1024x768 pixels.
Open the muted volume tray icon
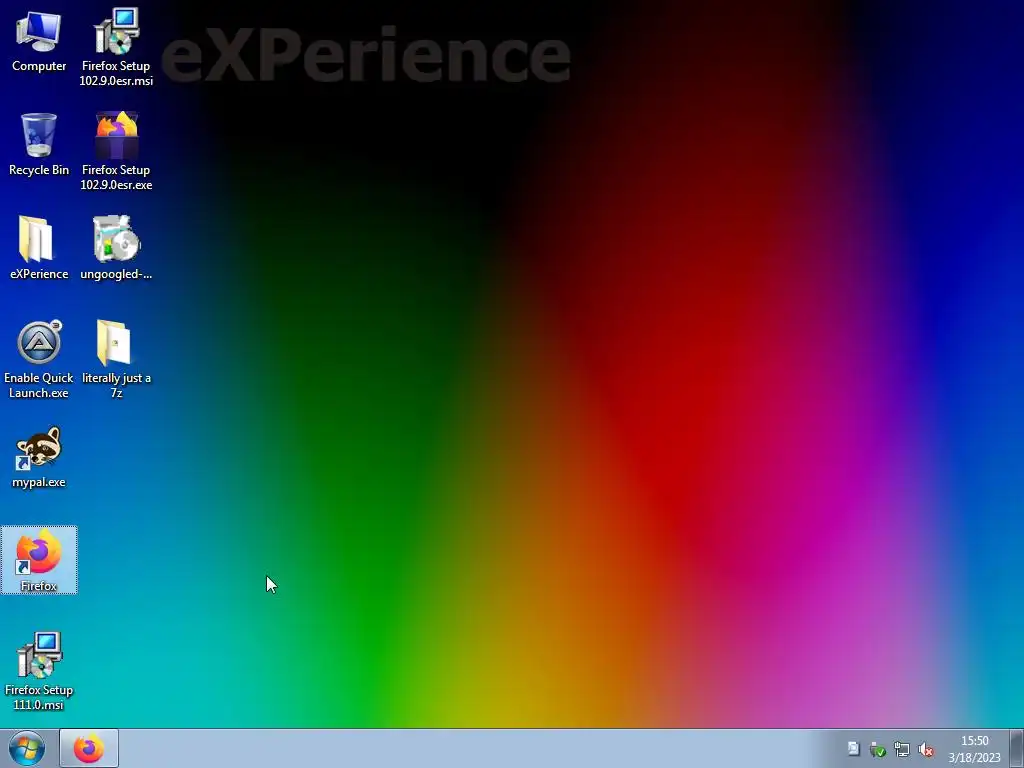[926, 750]
